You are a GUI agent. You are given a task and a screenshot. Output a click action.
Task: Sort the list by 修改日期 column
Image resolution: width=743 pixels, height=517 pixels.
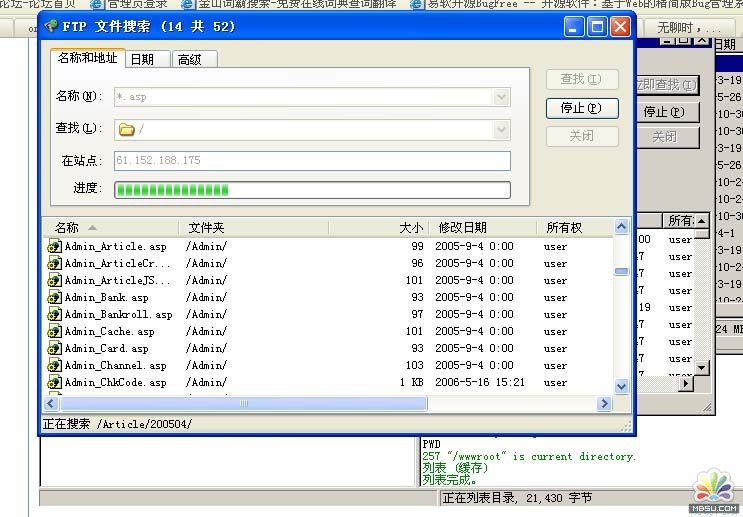point(463,227)
